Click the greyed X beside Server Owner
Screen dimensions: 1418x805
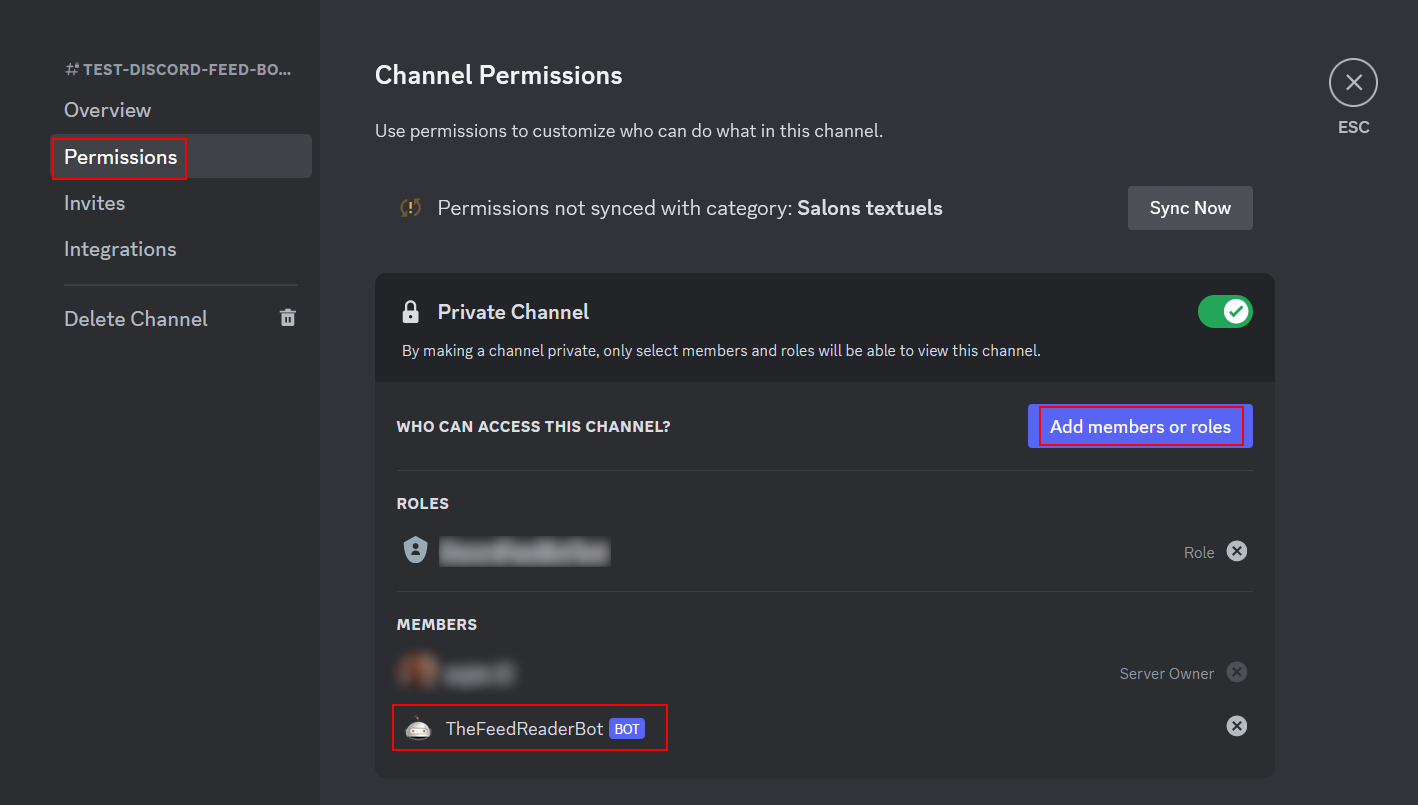coord(1237,672)
